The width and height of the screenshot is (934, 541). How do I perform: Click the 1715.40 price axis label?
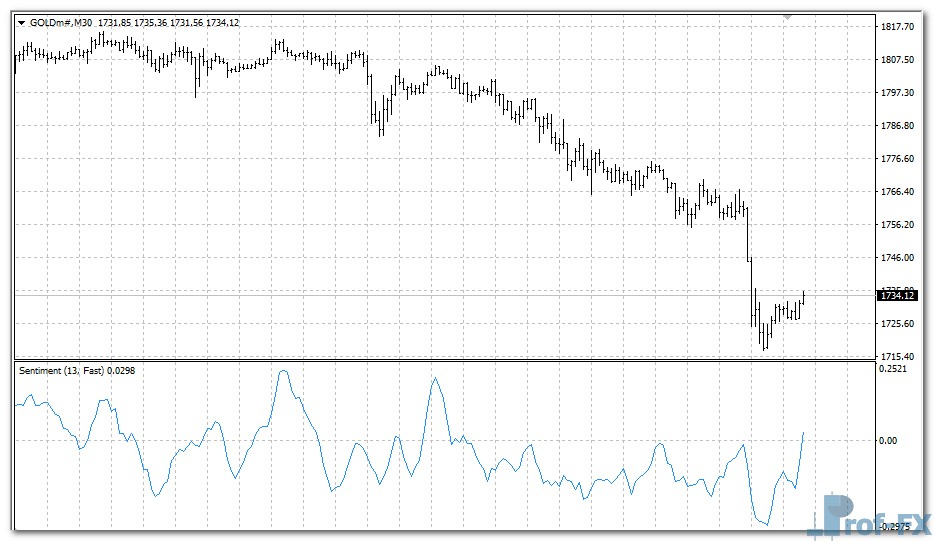pyautogui.click(x=897, y=357)
